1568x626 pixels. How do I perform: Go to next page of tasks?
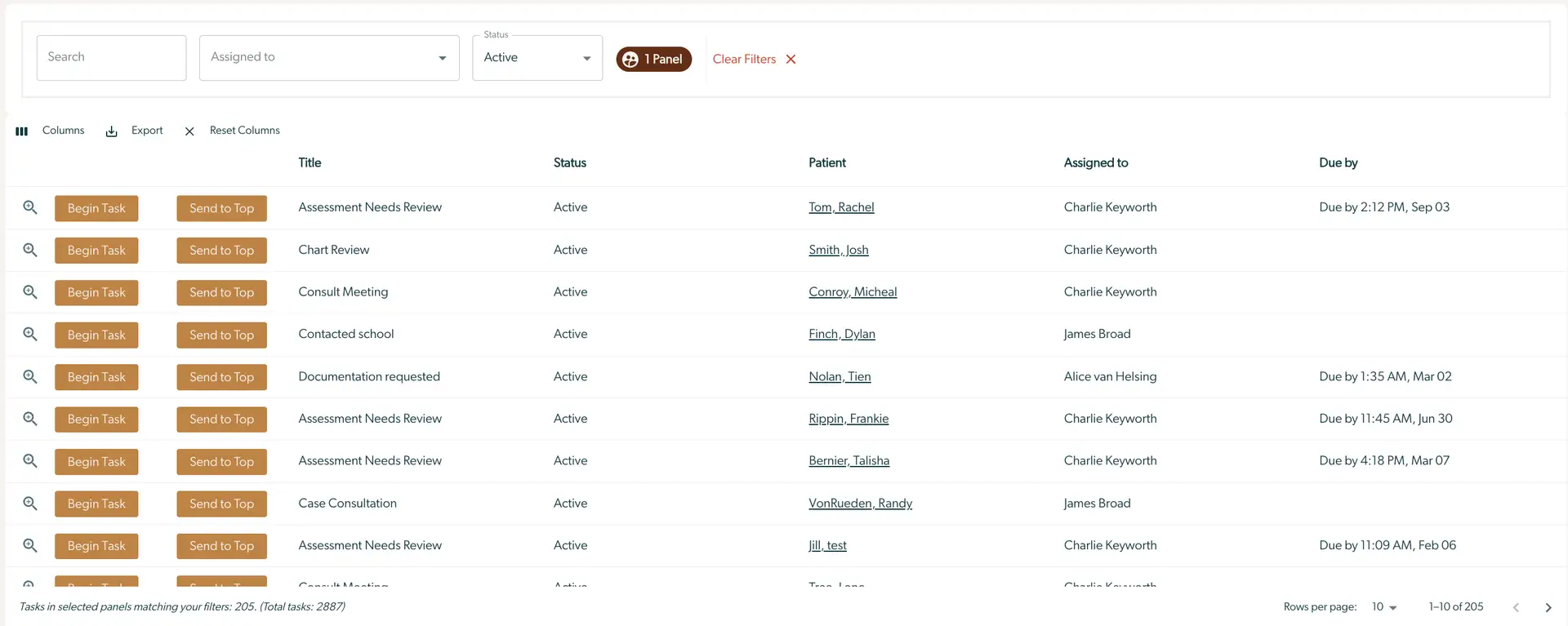click(1548, 607)
